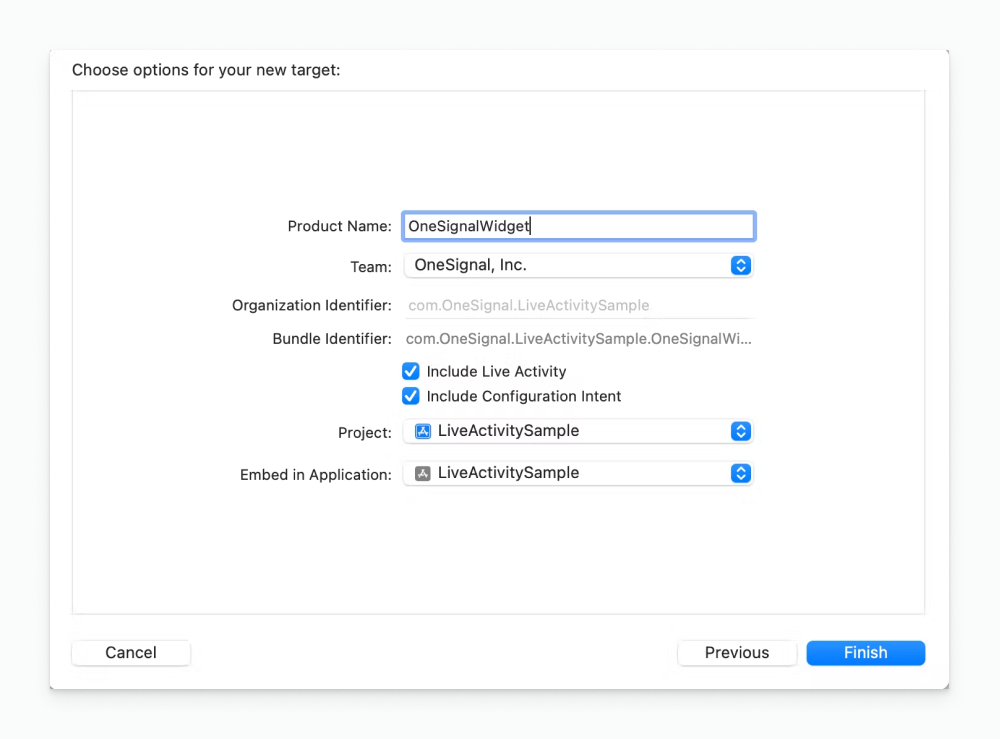Image resolution: width=1000 pixels, height=739 pixels.
Task: Click LiveActivitySample in Project popup
Action: 508,431
